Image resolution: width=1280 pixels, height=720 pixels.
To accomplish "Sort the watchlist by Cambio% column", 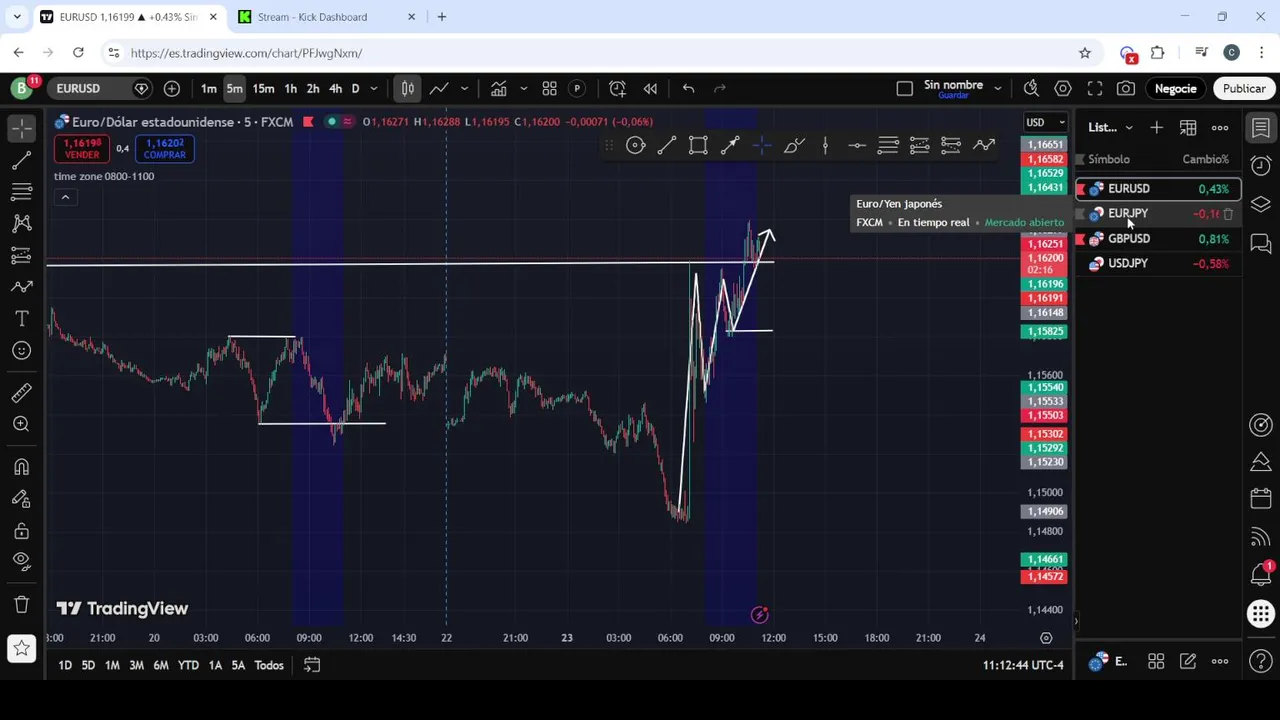I will [1205, 159].
